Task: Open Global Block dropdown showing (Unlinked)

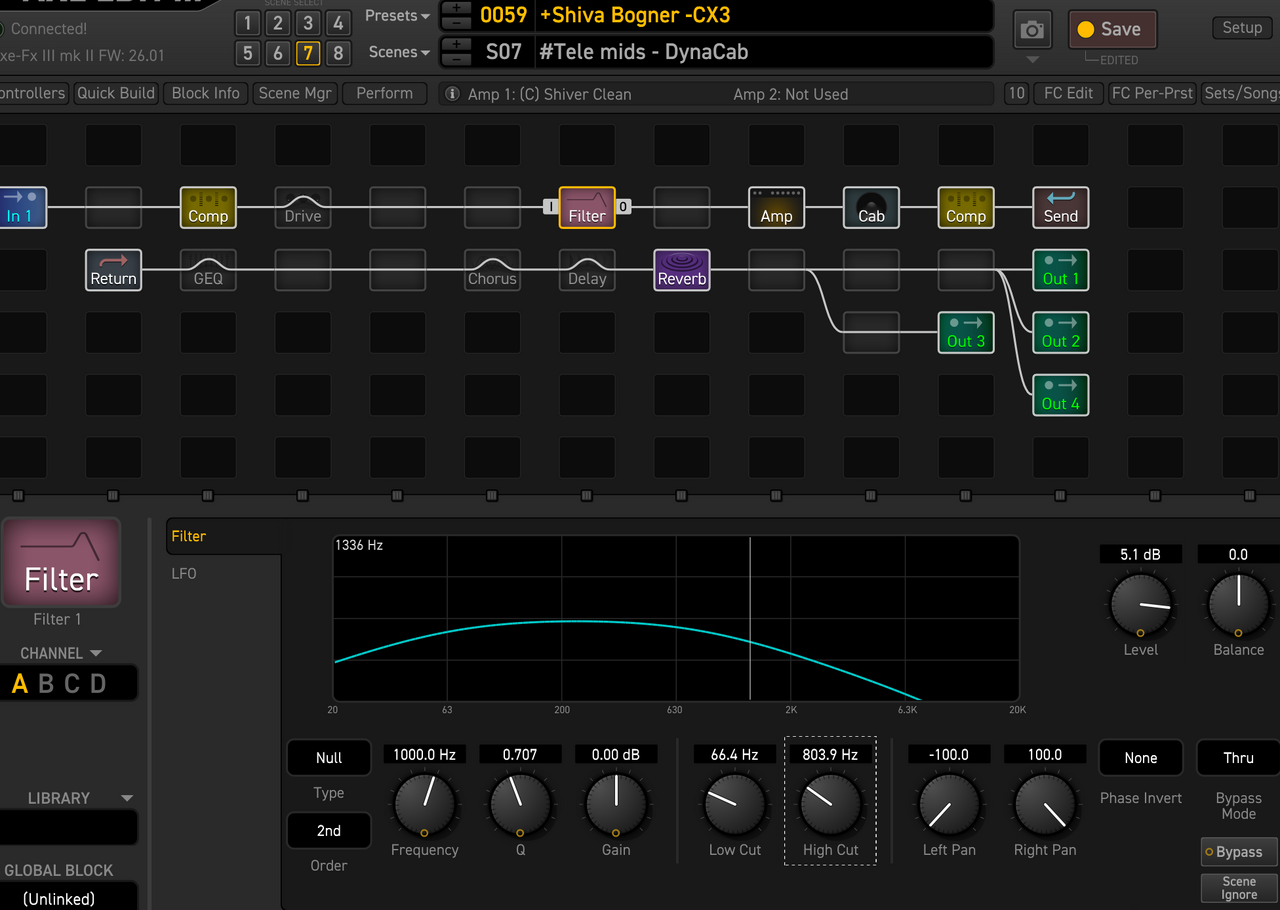Action: point(68,897)
